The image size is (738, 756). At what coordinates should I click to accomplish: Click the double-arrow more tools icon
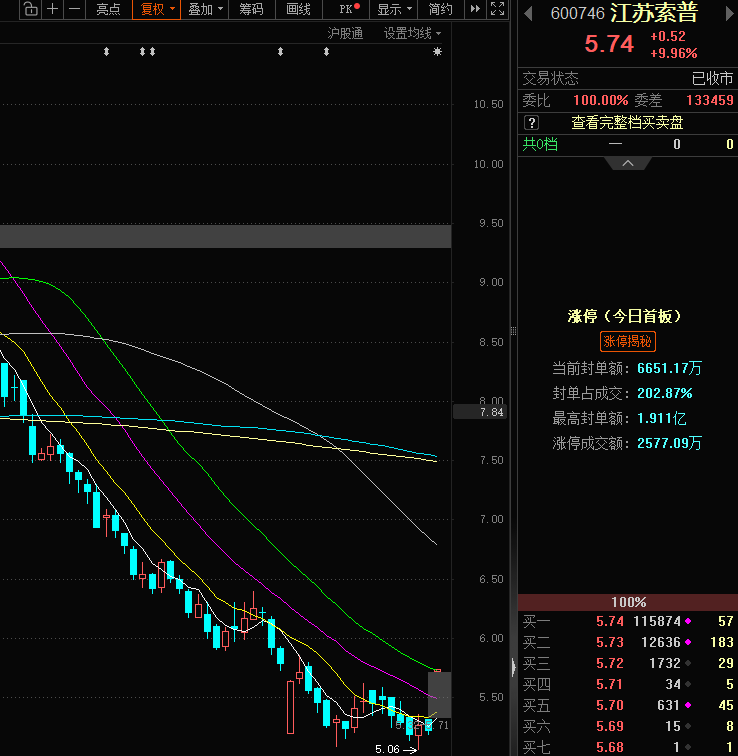[x=475, y=9]
